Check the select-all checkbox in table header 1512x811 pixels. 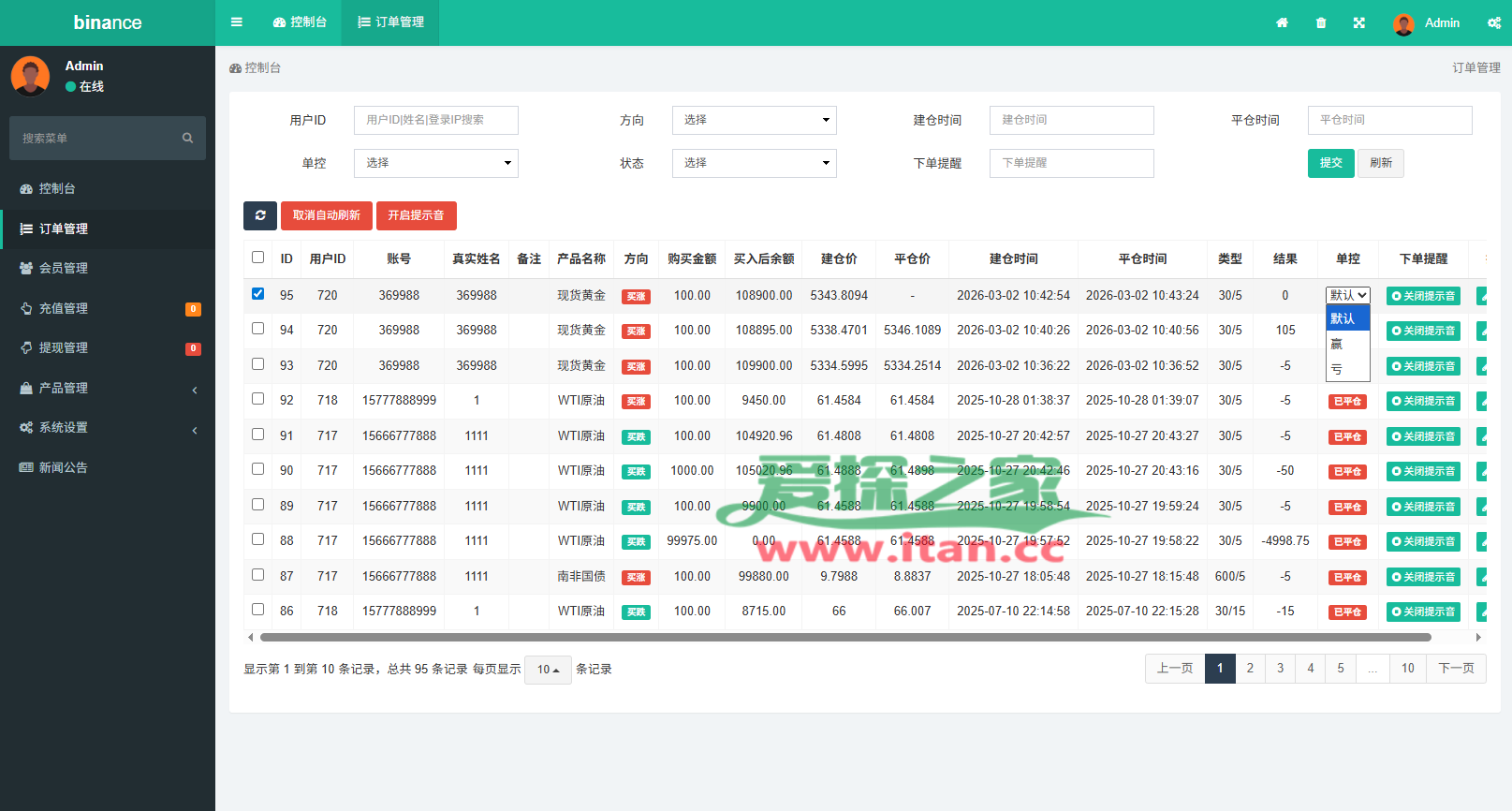pyautogui.click(x=258, y=258)
